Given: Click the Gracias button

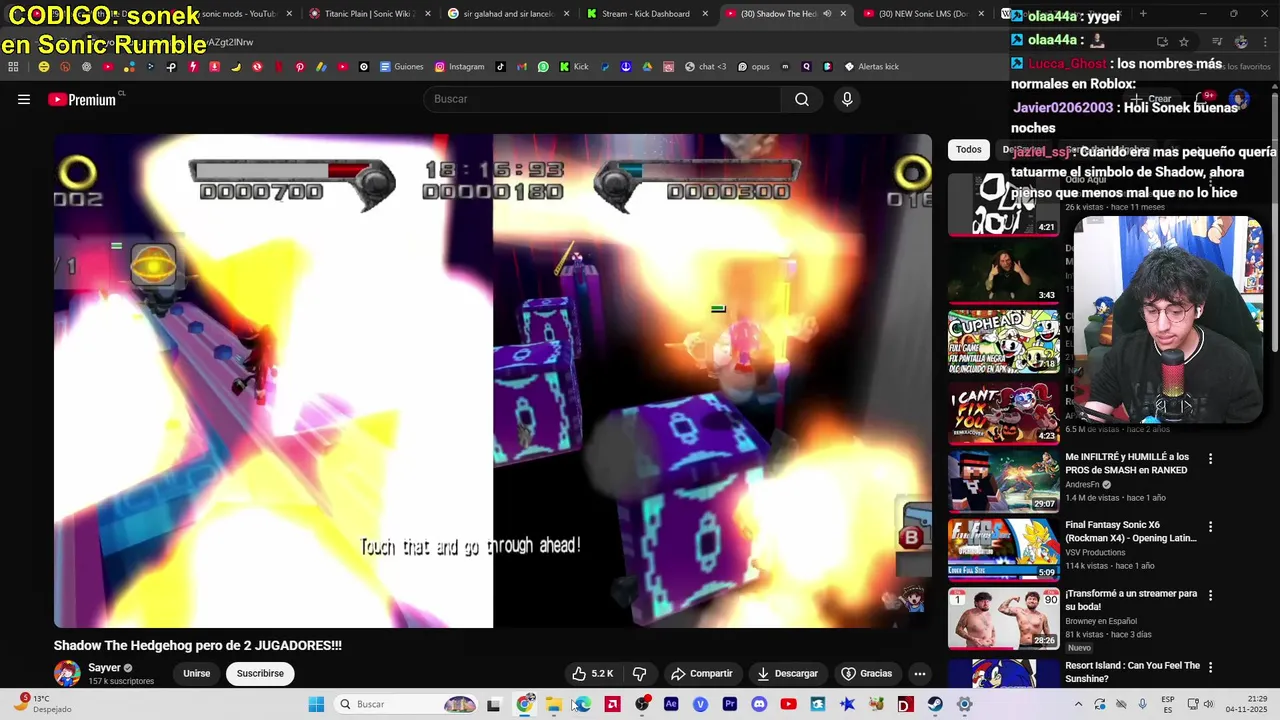Looking at the screenshot, I should click(x=867, y=673).
